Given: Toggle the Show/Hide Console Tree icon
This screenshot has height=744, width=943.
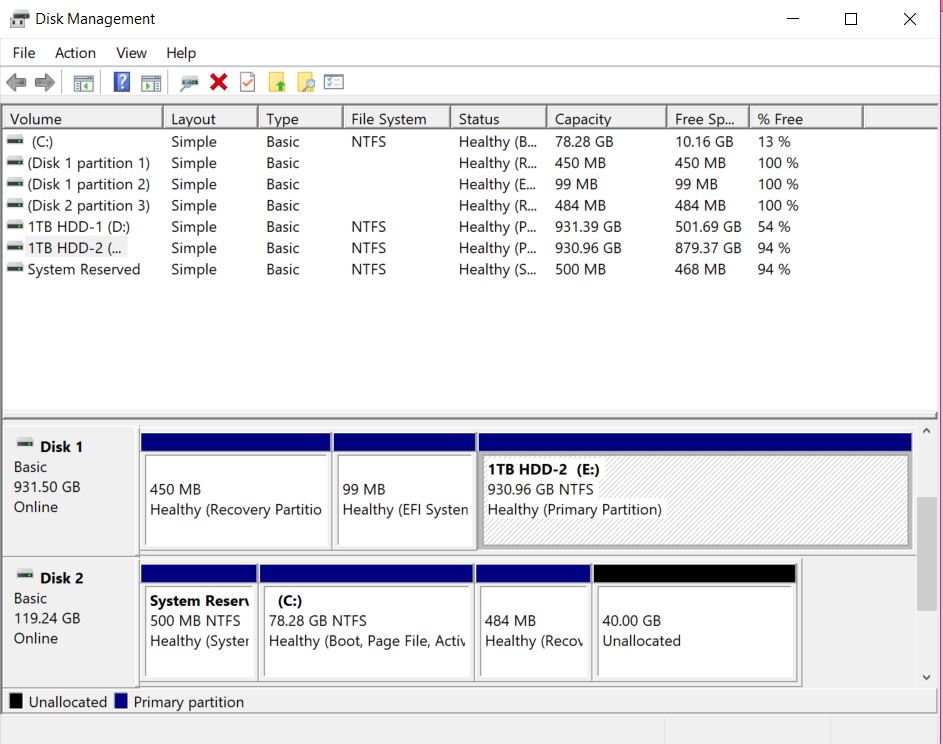Looking at the screenshot, I should (x=84, y=83).
